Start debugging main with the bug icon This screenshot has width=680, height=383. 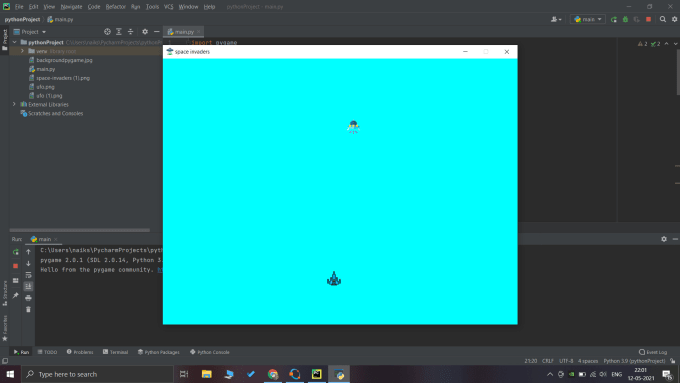[x=625, y=20]
